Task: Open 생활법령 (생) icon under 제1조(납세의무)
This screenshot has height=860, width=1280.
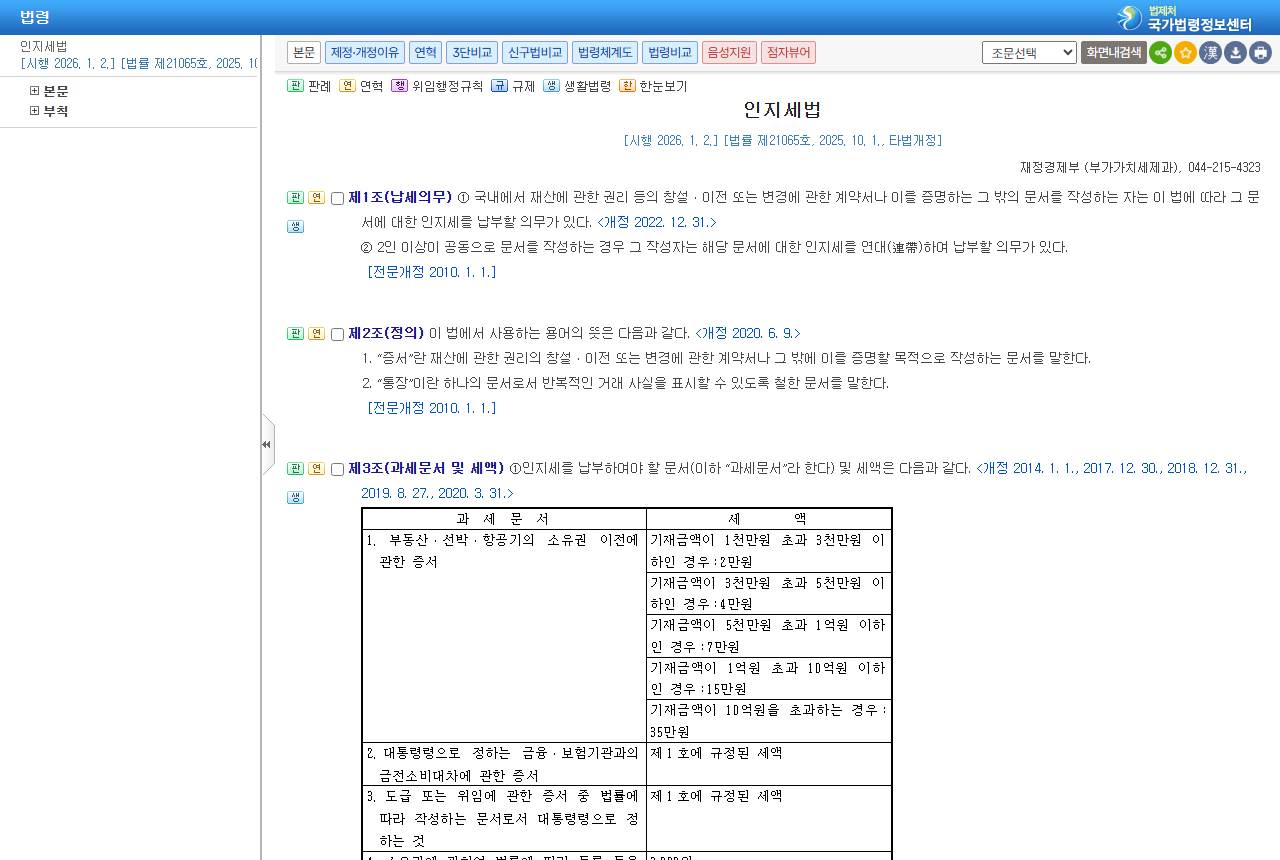Action: [295, 226]
